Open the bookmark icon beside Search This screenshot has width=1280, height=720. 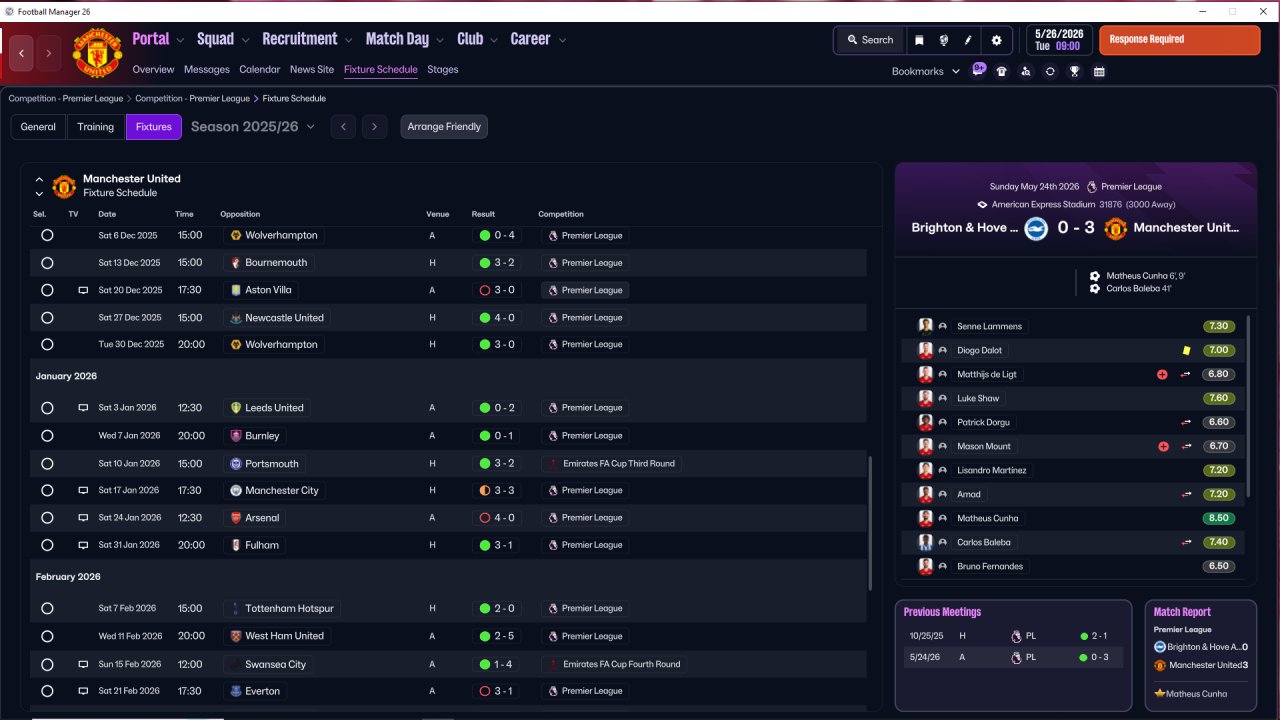(919, 40)
